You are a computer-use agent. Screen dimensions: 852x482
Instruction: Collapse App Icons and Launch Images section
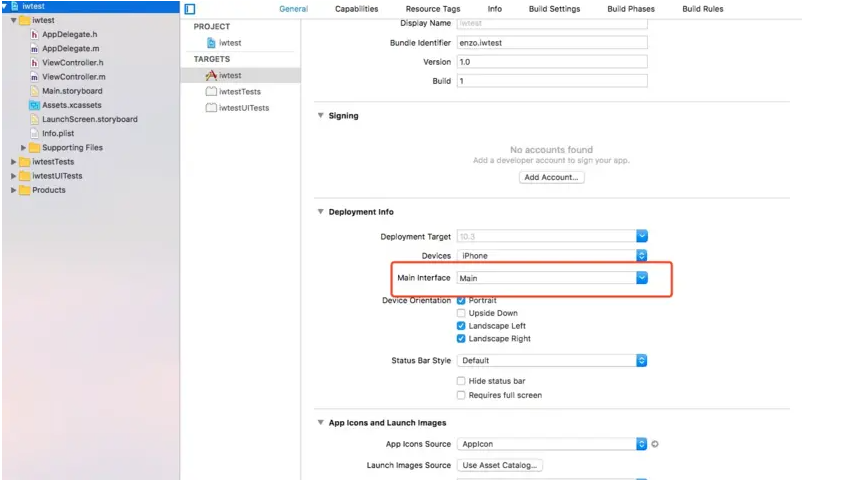(321, 422)
